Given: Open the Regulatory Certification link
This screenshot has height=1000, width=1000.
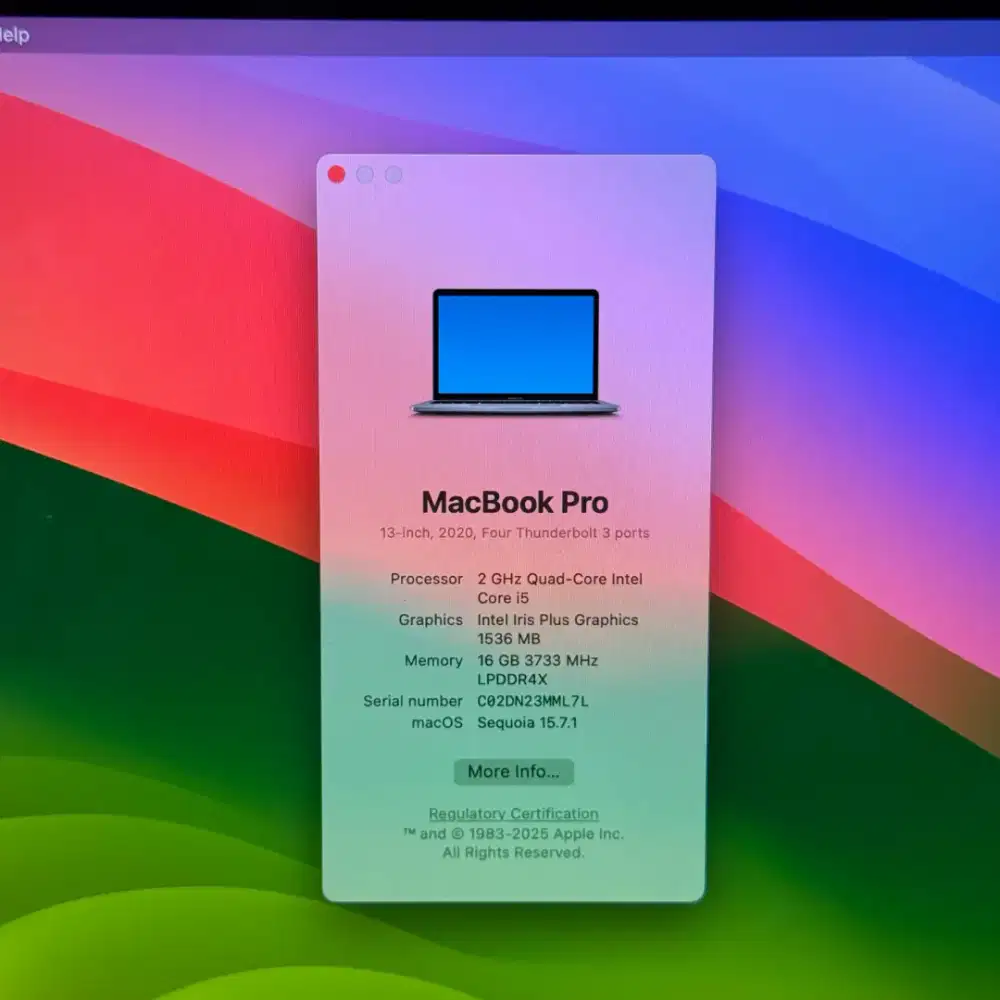Looking at the screenshot, I should (513, 813).
